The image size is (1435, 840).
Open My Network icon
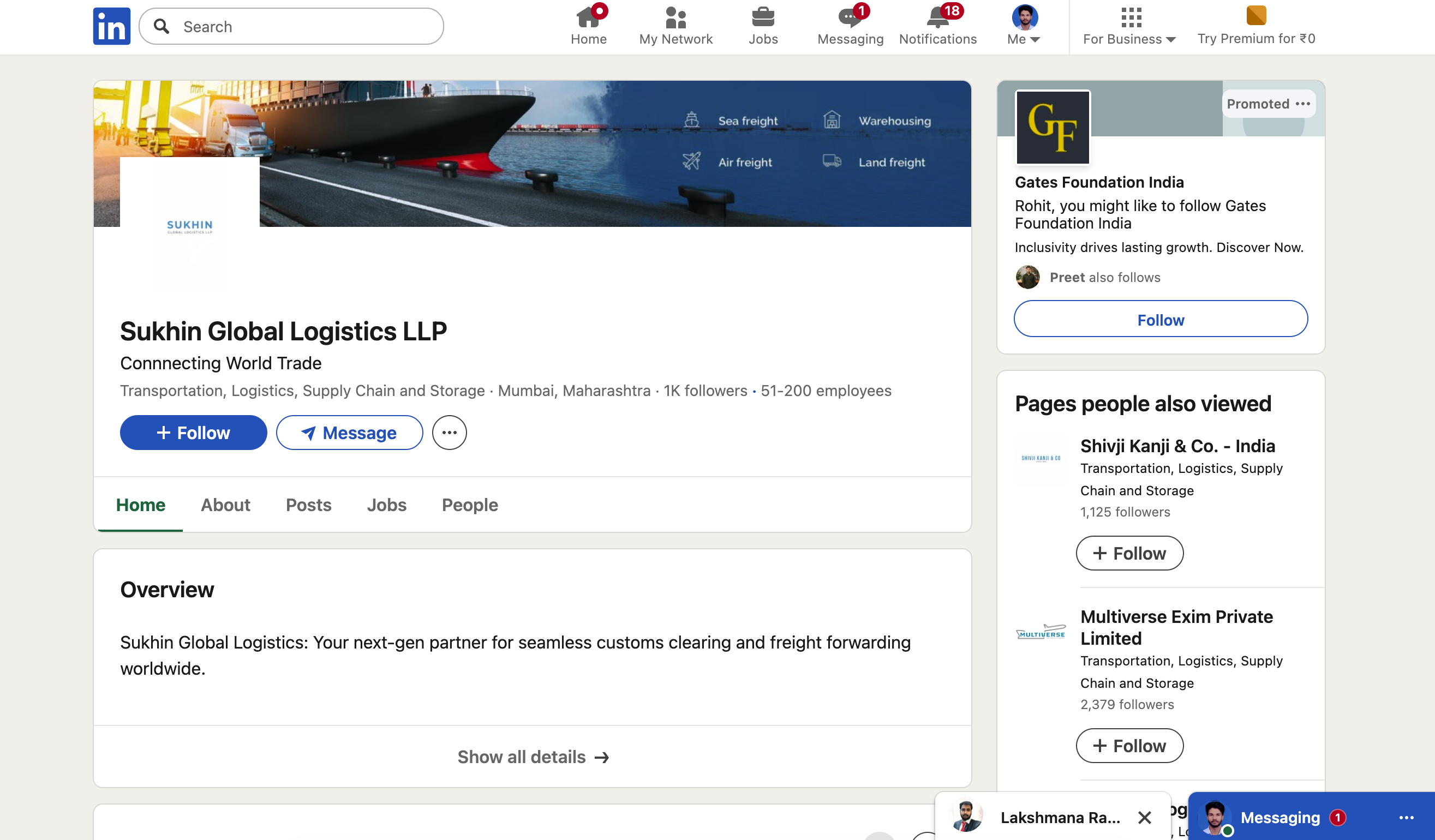click(675, 18)
